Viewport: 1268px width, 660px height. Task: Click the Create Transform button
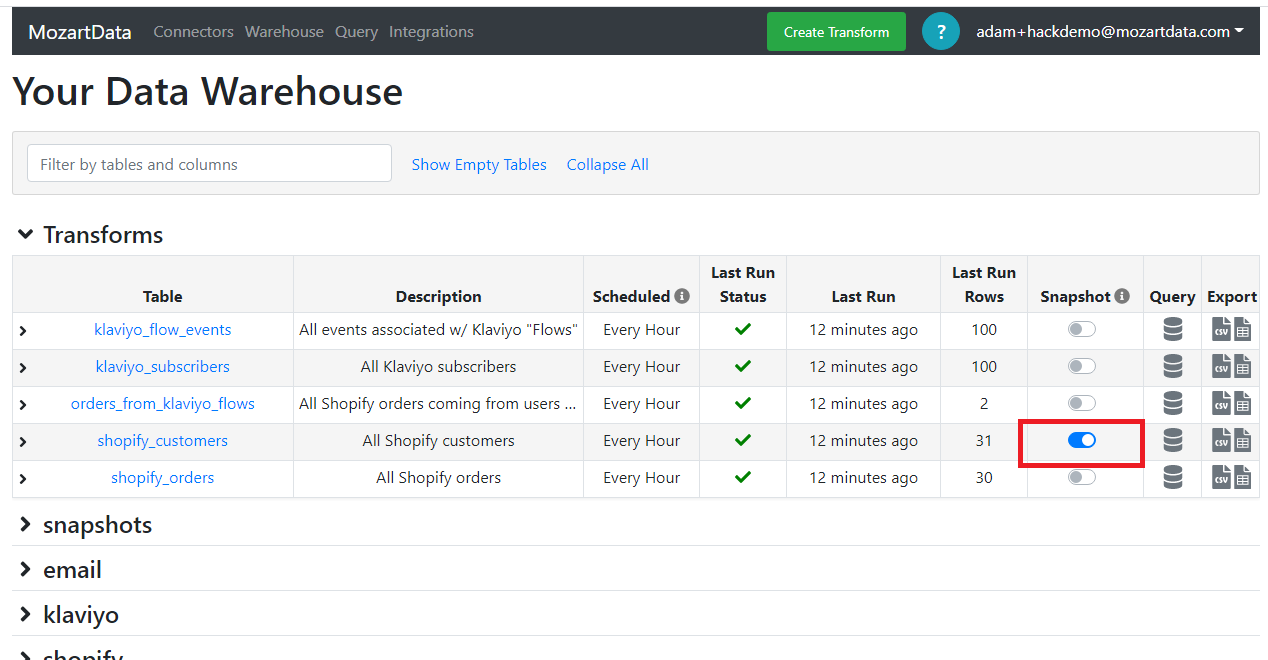click(836, 32)
